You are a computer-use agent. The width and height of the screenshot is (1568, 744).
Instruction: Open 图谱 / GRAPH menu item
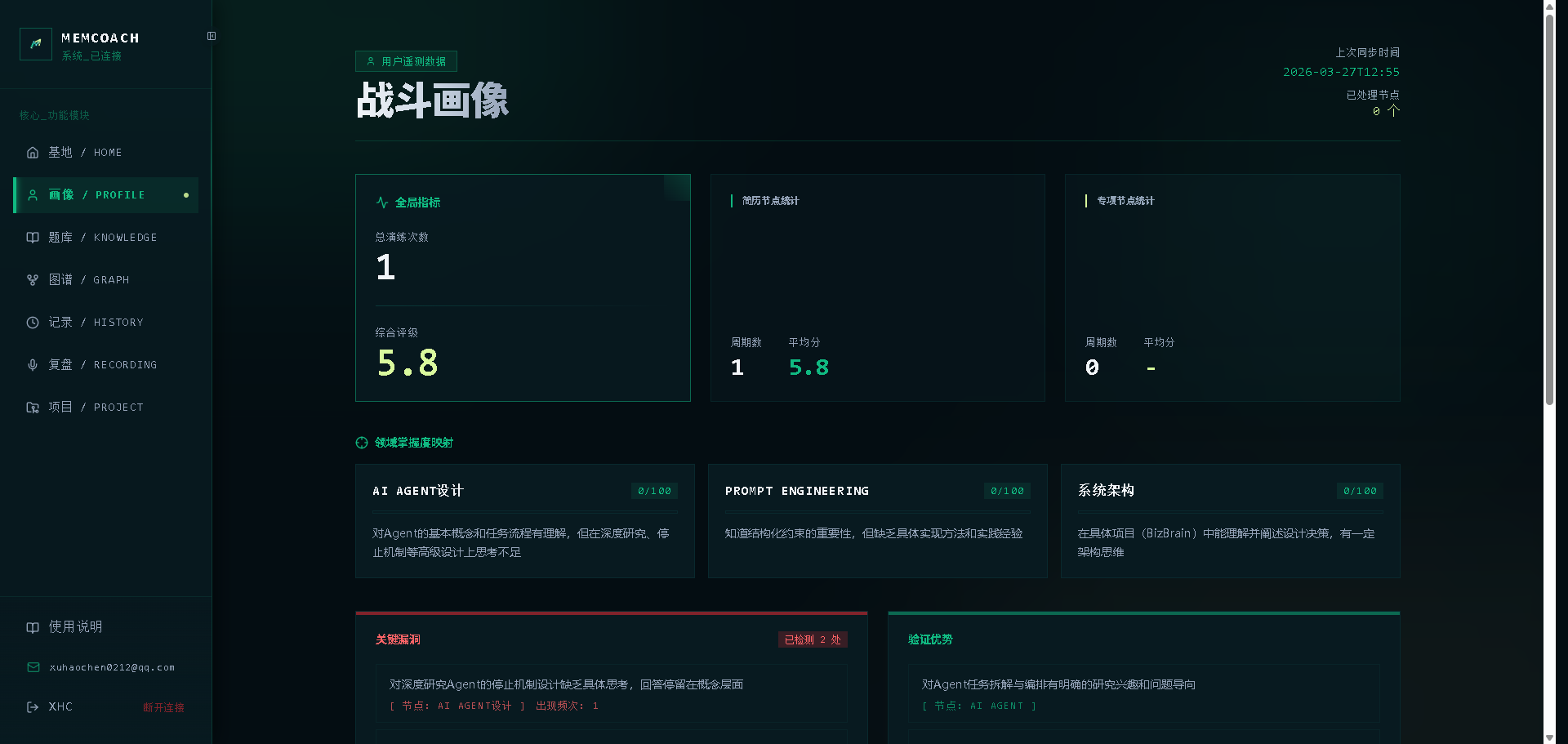(x=106, y=280)
